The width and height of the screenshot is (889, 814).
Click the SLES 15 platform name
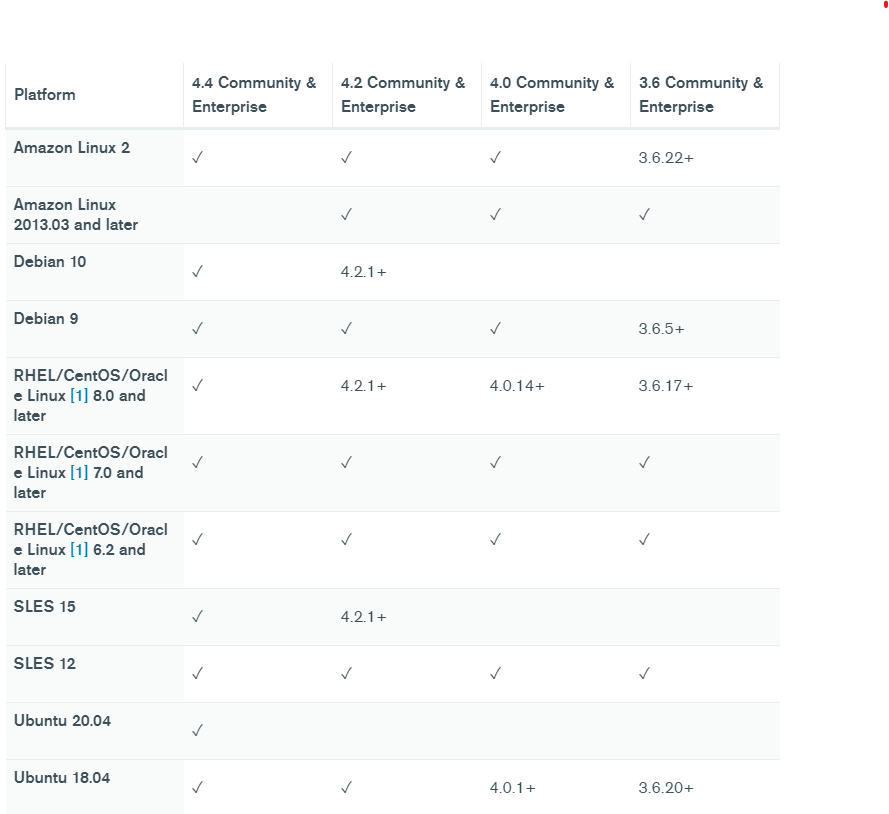(45, 607)
